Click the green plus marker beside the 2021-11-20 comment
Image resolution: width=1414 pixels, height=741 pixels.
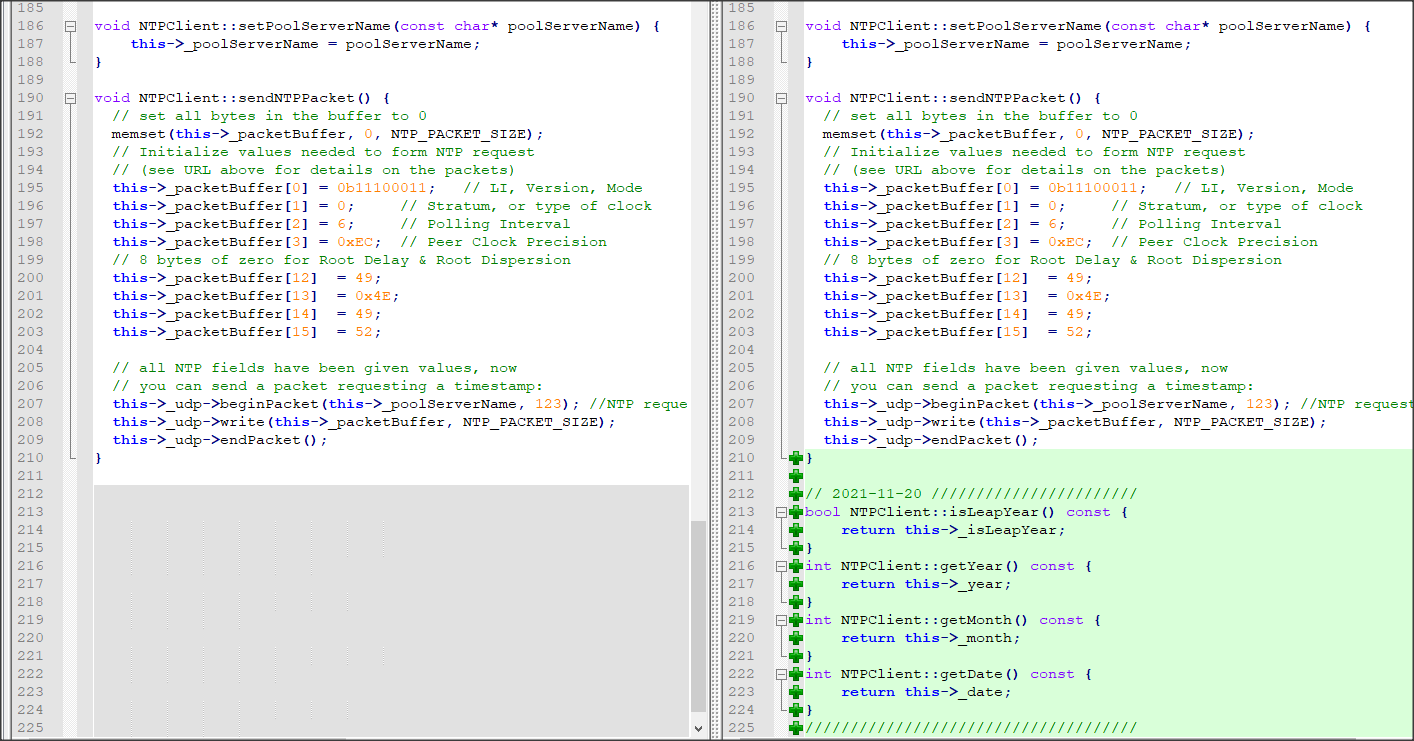pos(796,494)
